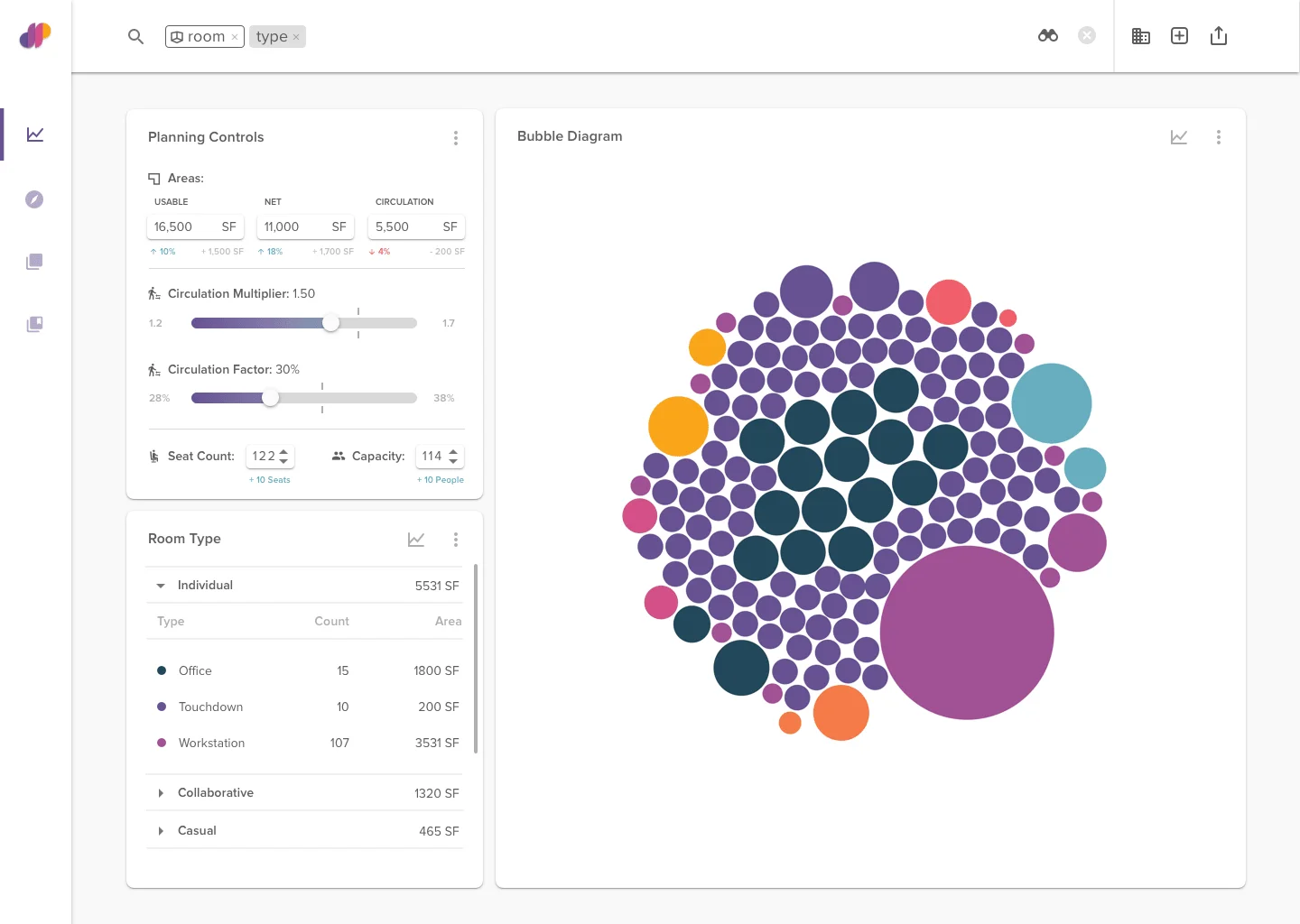Click the Room Type chart icon
Screen dimensions: 1300x924
pyautogui.click(x=415, y=540)
